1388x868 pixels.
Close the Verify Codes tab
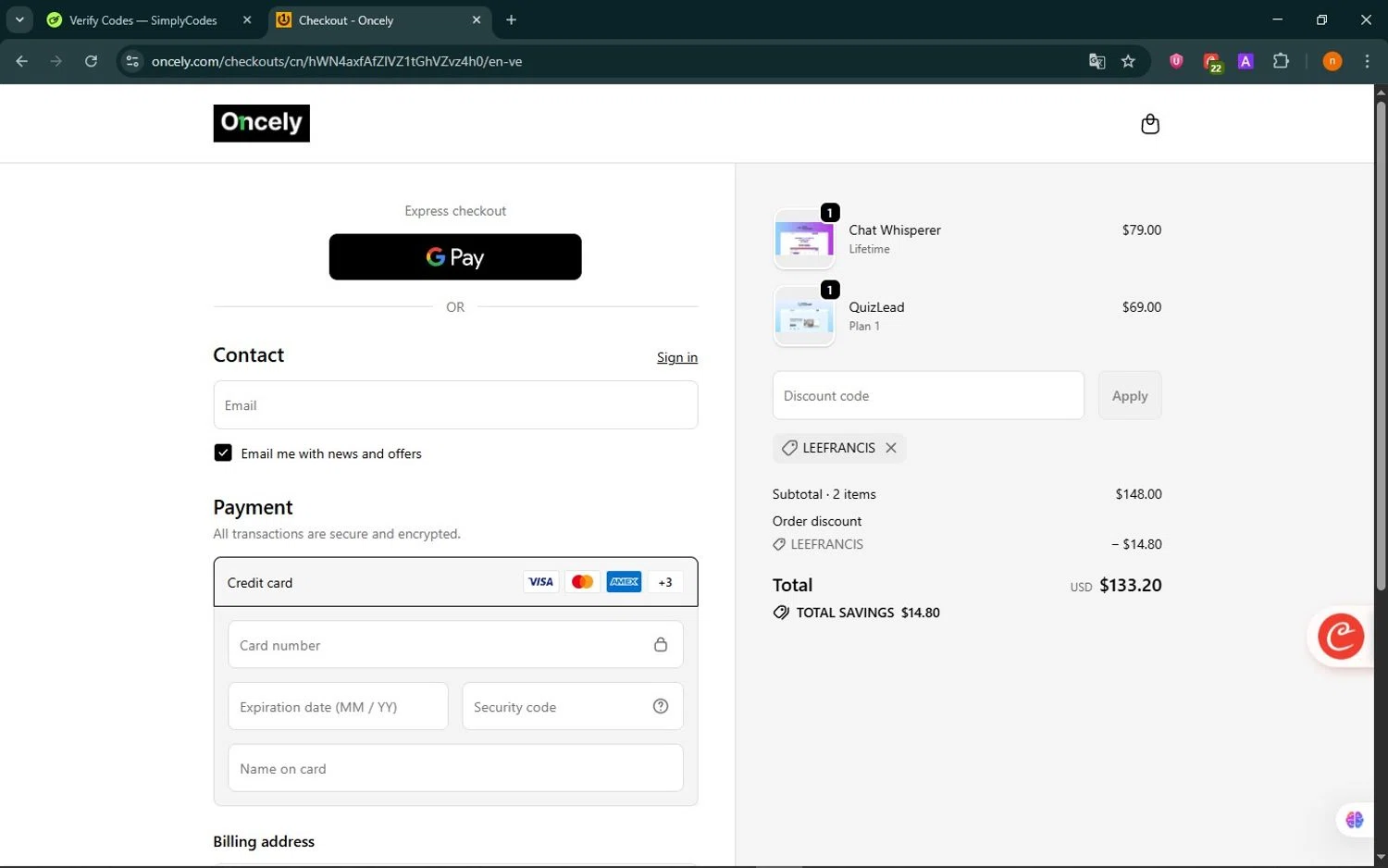(247, 19)
